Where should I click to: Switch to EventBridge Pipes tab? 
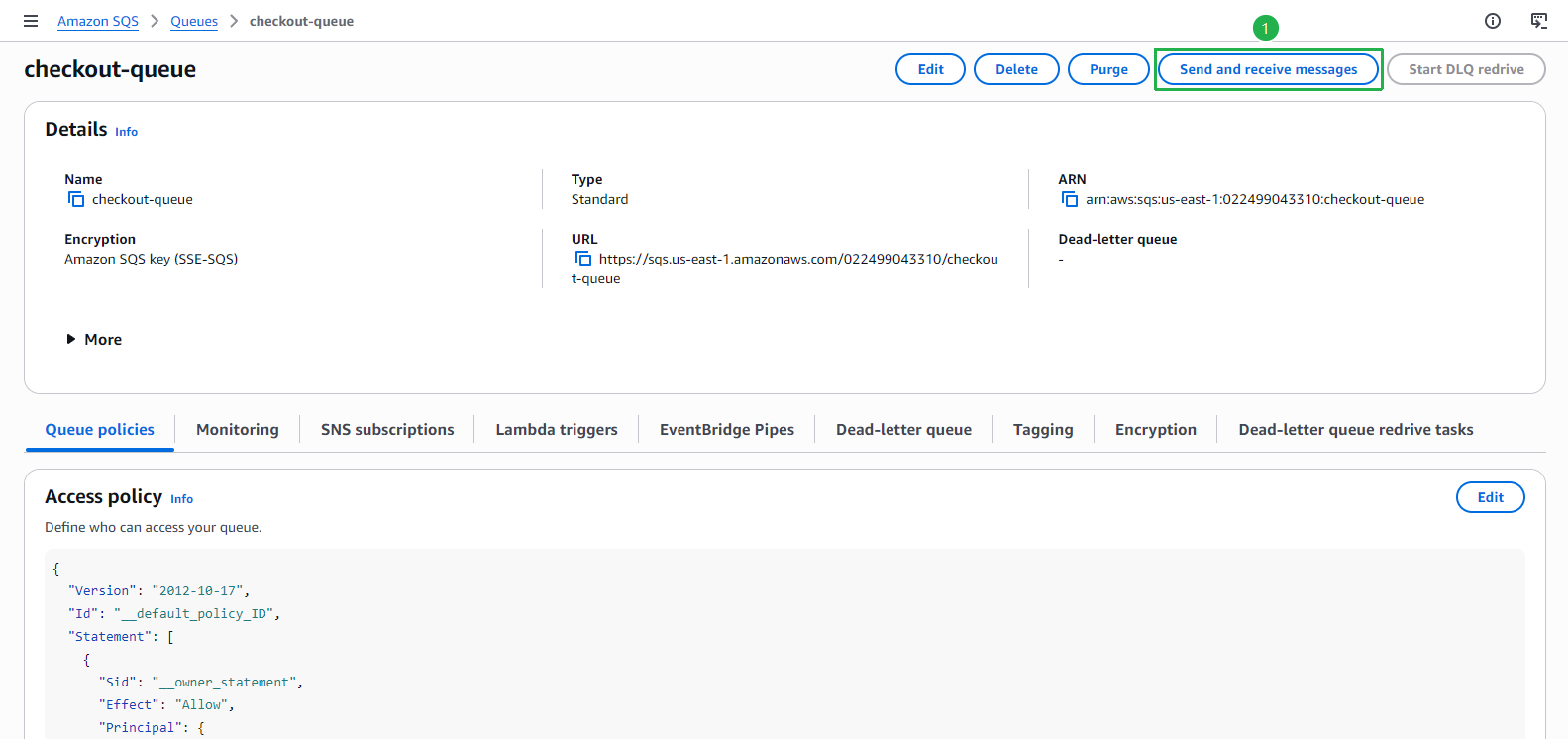727,430
